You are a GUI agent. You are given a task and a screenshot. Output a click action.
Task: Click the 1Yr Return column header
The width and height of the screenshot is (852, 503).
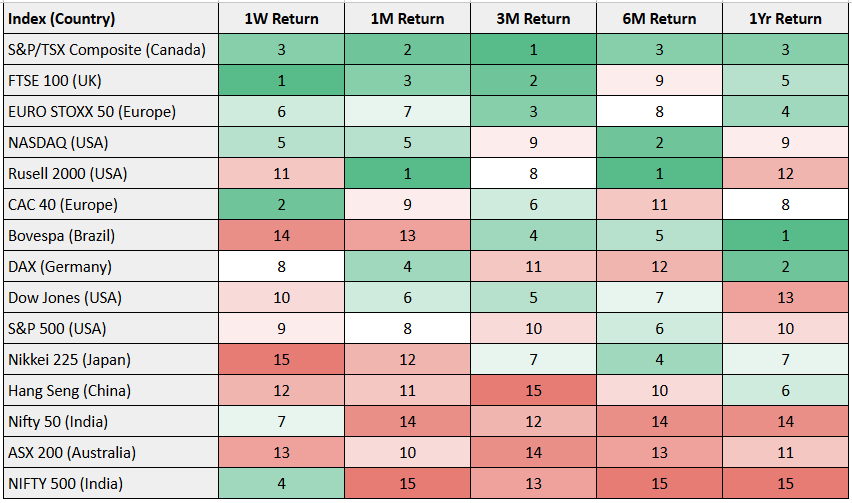tap(785, 19)
